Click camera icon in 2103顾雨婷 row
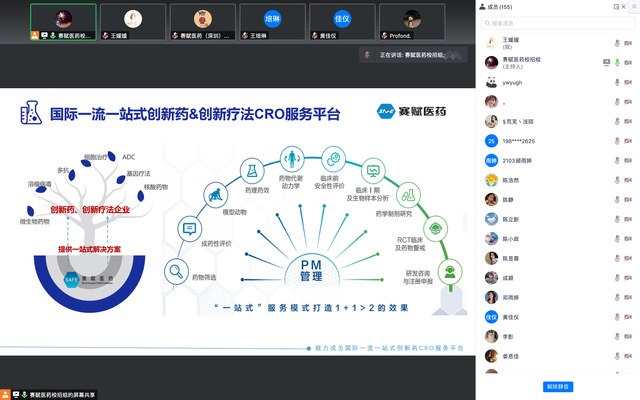The height and width of the screenshot is (400, 640). pos(628,160)
